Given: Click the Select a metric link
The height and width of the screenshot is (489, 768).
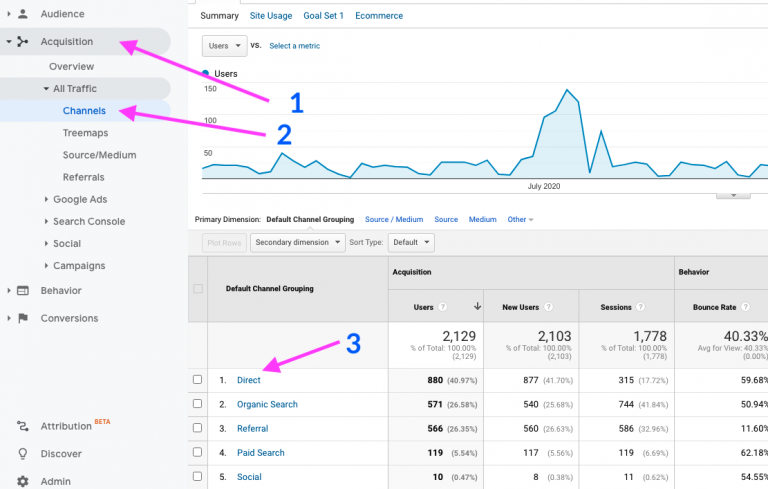Looking at the screenshot, I should coord(294,46).
